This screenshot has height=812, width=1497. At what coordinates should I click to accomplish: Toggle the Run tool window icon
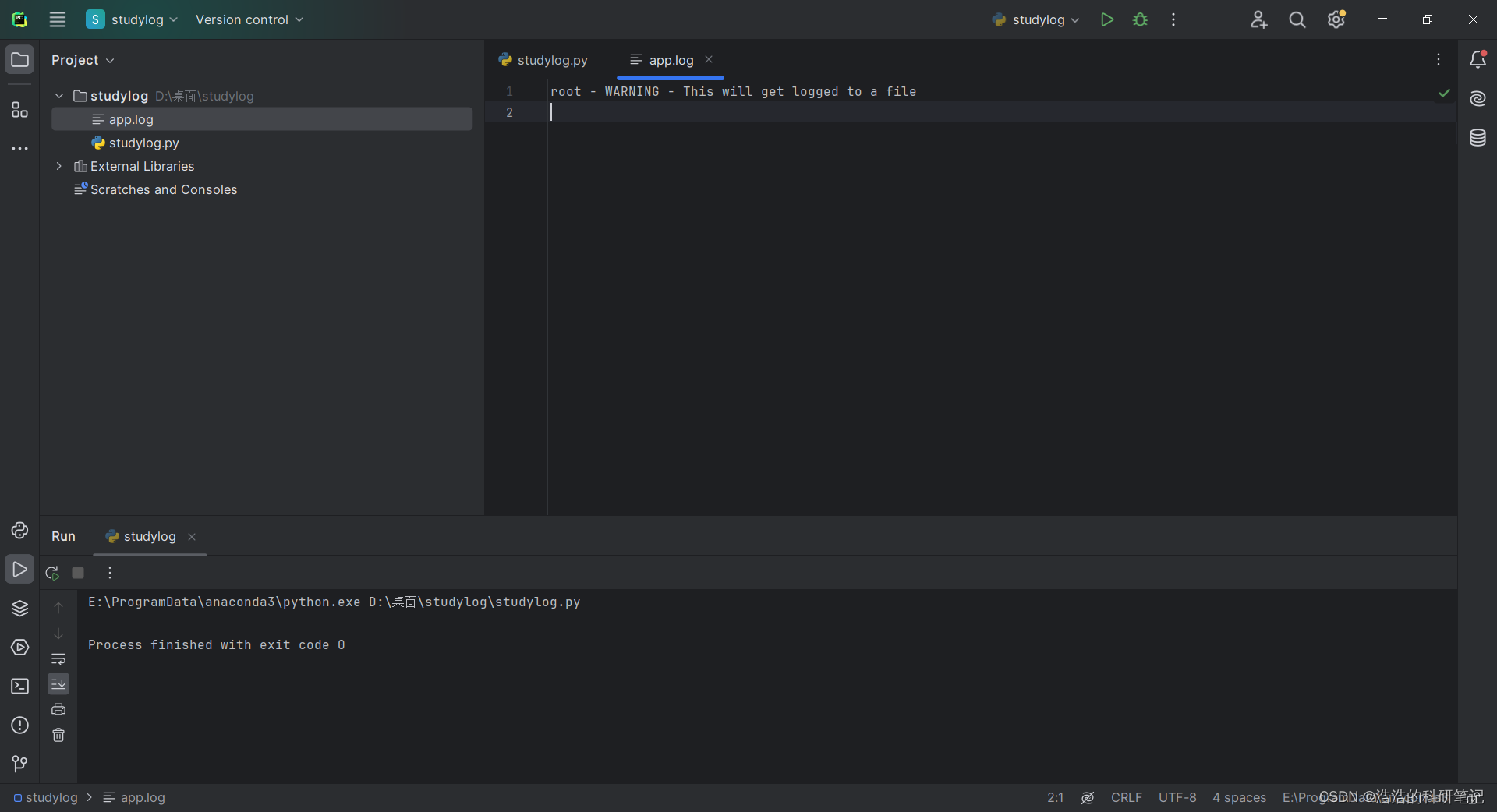(x=19, y=570)
